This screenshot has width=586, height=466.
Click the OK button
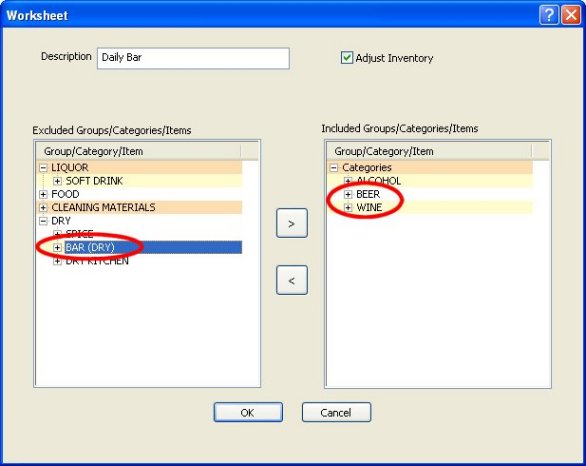(248, 412)
